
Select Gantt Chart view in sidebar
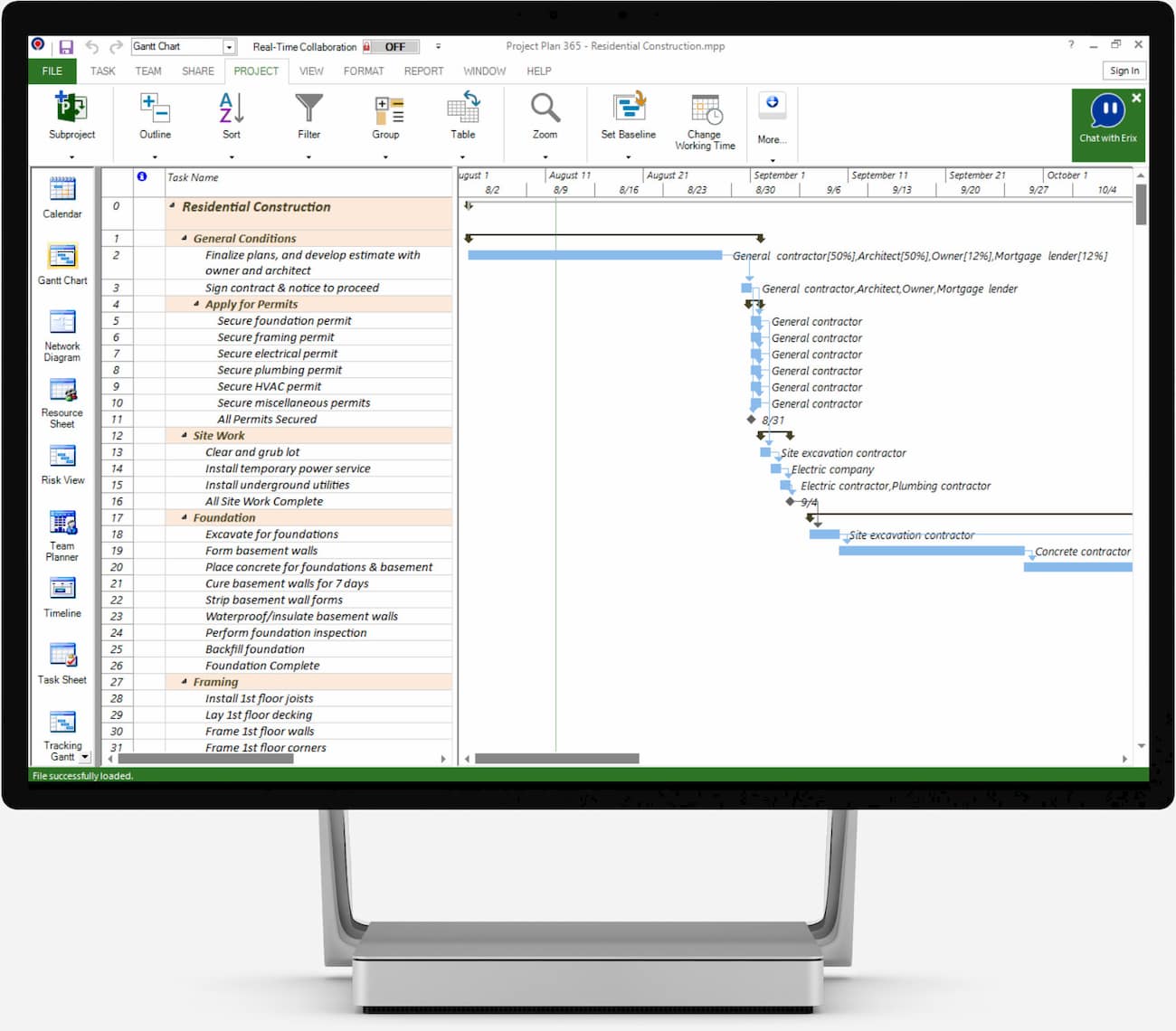[x=62, y=264]
